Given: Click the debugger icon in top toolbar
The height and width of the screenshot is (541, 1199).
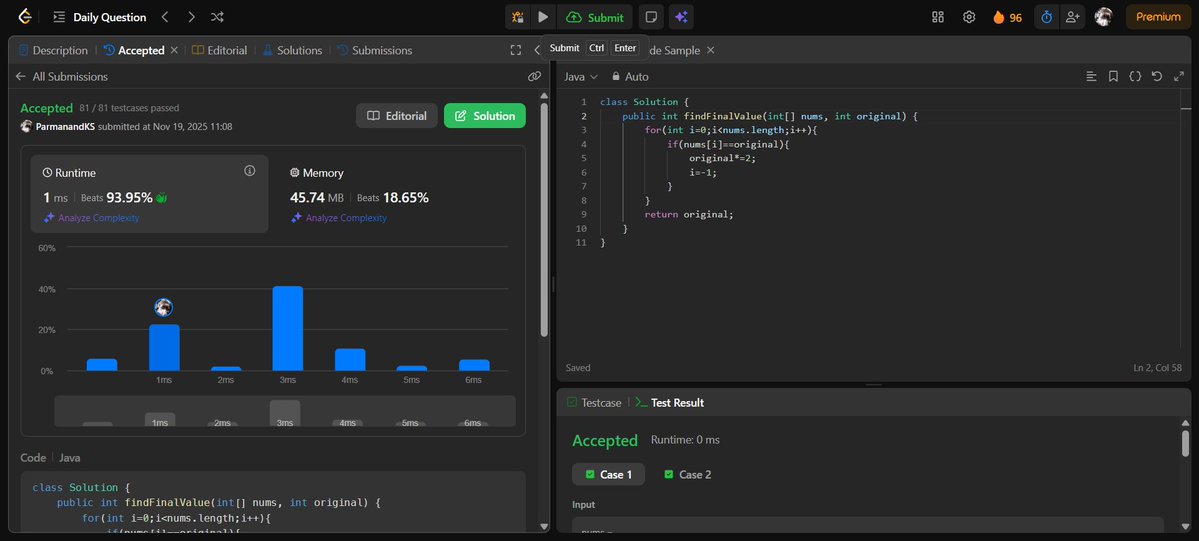Looking at the screenshot, I should tap(518, 17).
